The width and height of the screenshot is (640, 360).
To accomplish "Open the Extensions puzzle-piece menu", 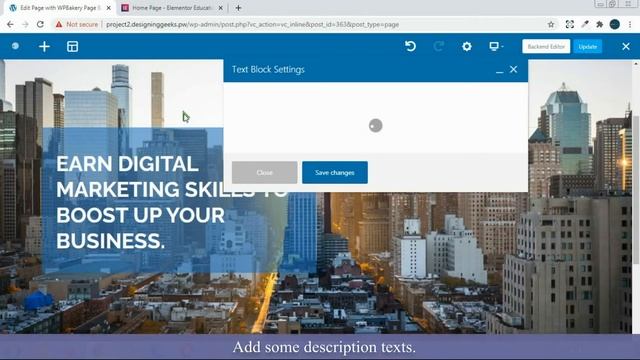I will 600,24.
